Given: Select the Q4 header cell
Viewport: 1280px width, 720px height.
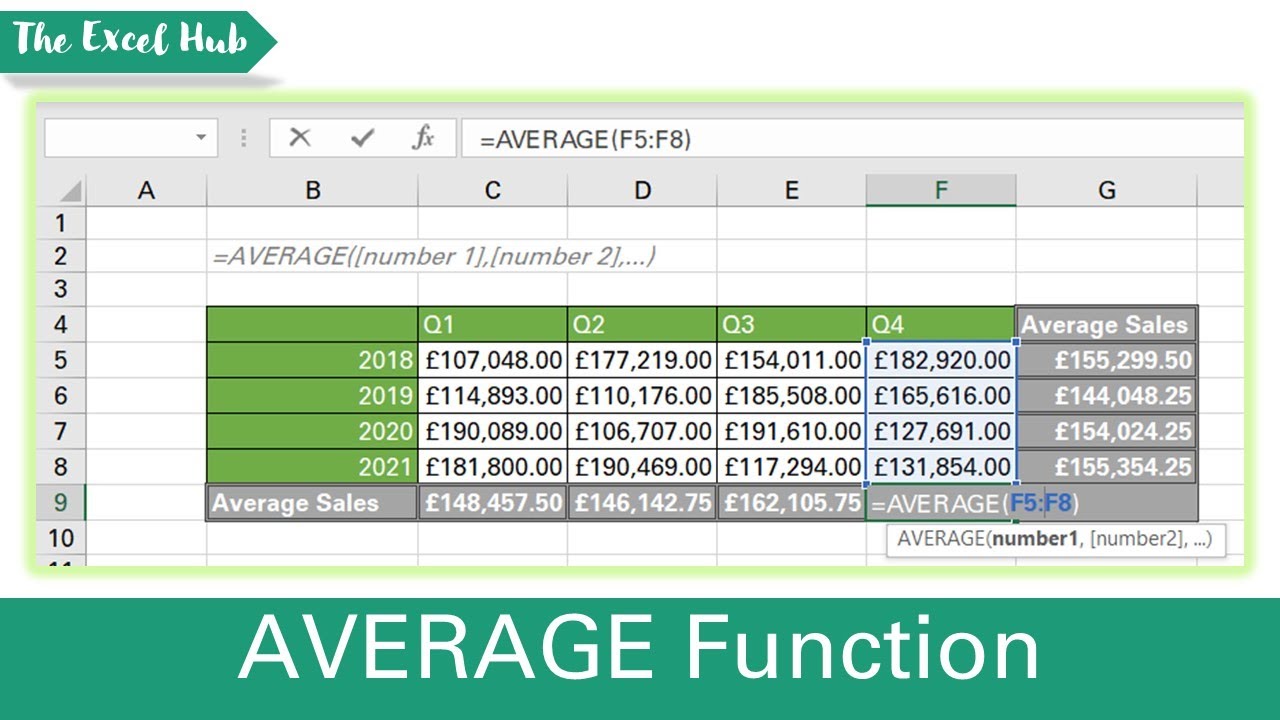Looking at the screenshot, I should pyautogui.click(x=941, y=324).
